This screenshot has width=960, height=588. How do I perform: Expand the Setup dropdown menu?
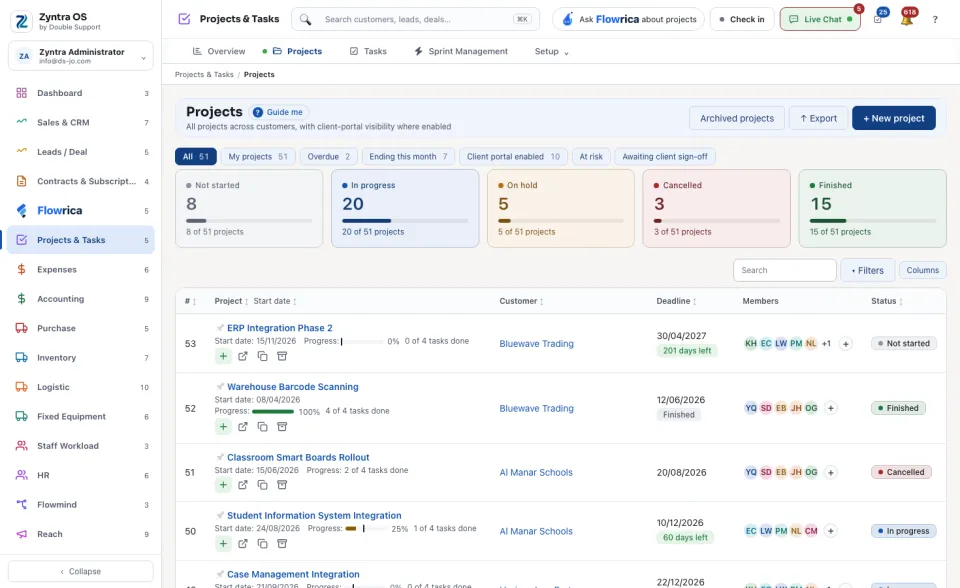pyautogui.click(x=551, y=51)
